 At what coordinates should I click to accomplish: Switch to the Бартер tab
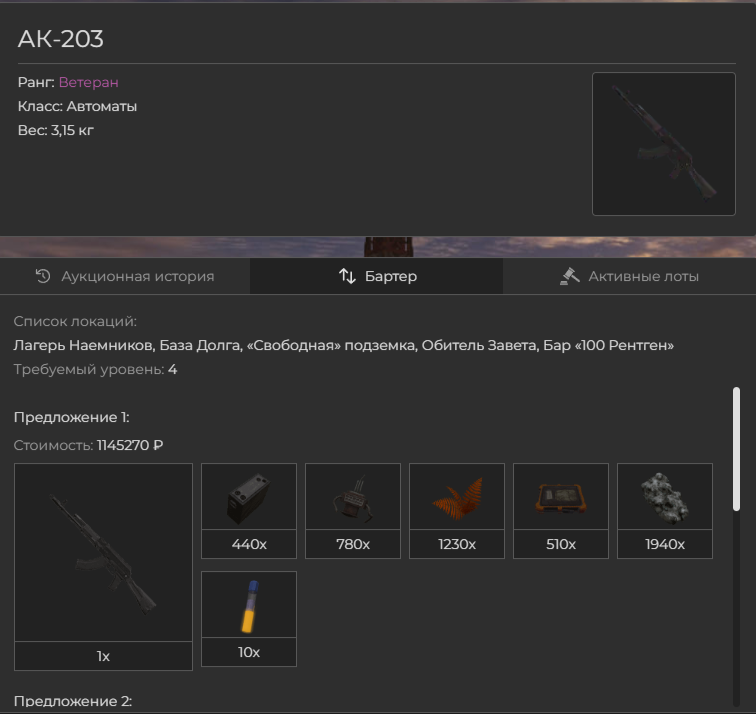click(x=377, y=276)
